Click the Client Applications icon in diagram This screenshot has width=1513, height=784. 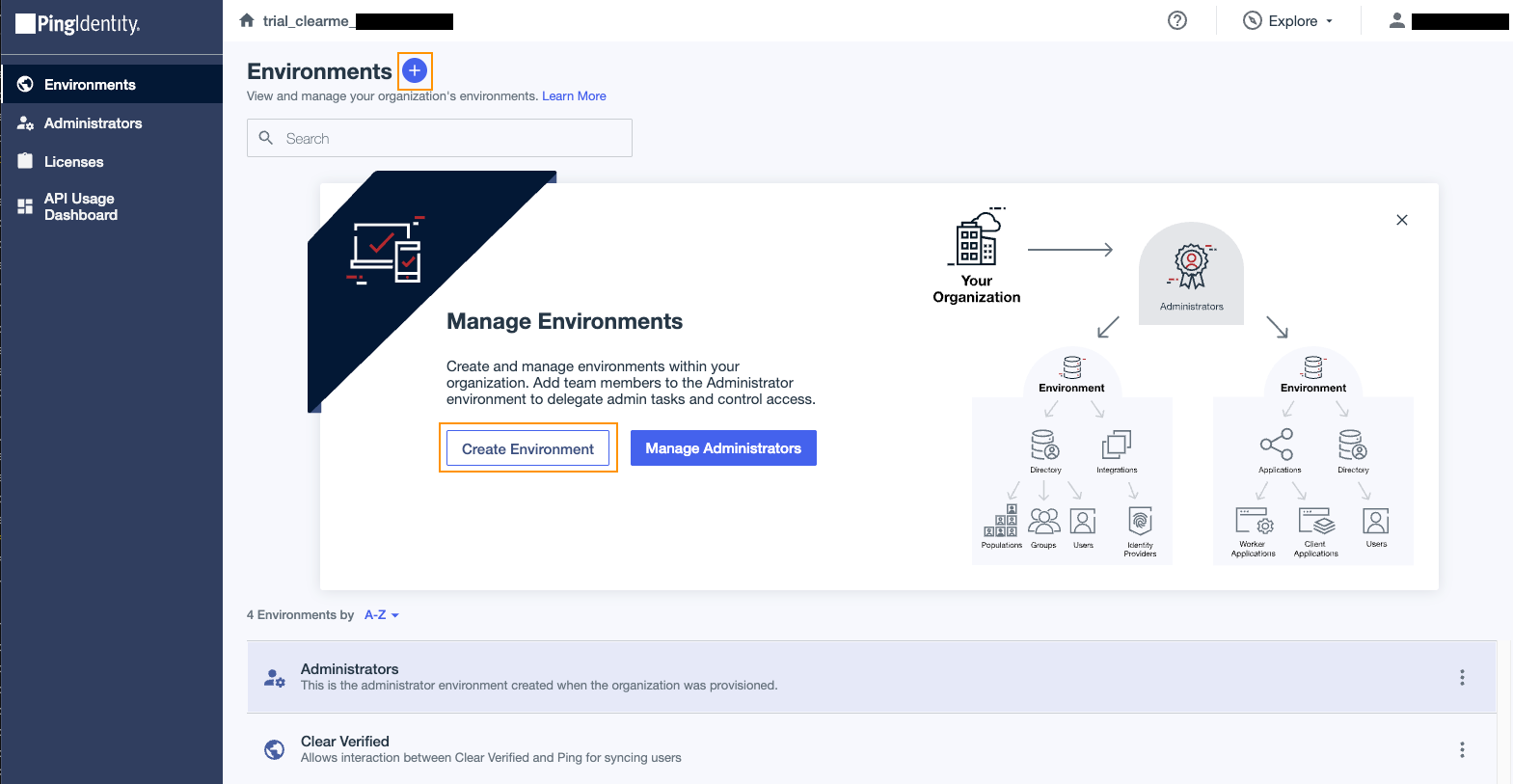tap(1316, 521)
